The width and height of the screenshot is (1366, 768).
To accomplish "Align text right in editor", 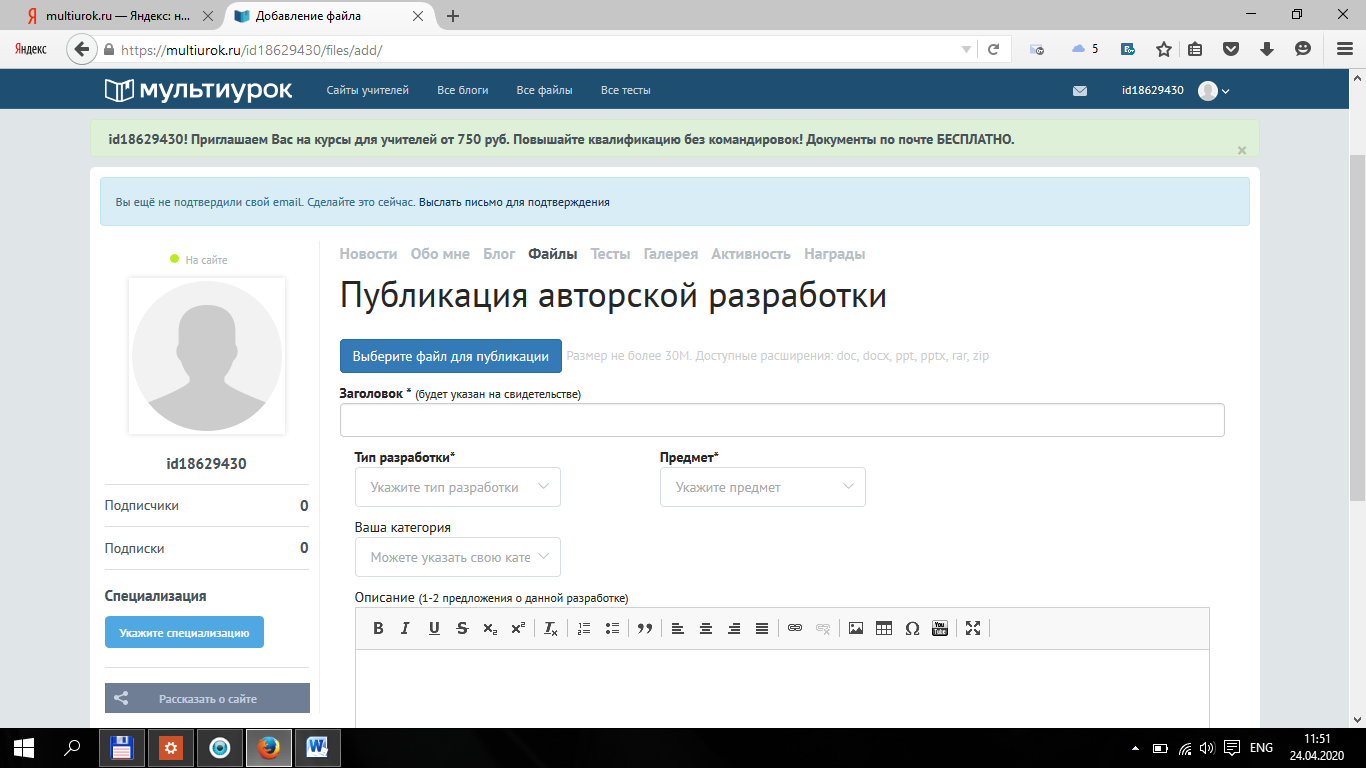I will tap(734, 628).
